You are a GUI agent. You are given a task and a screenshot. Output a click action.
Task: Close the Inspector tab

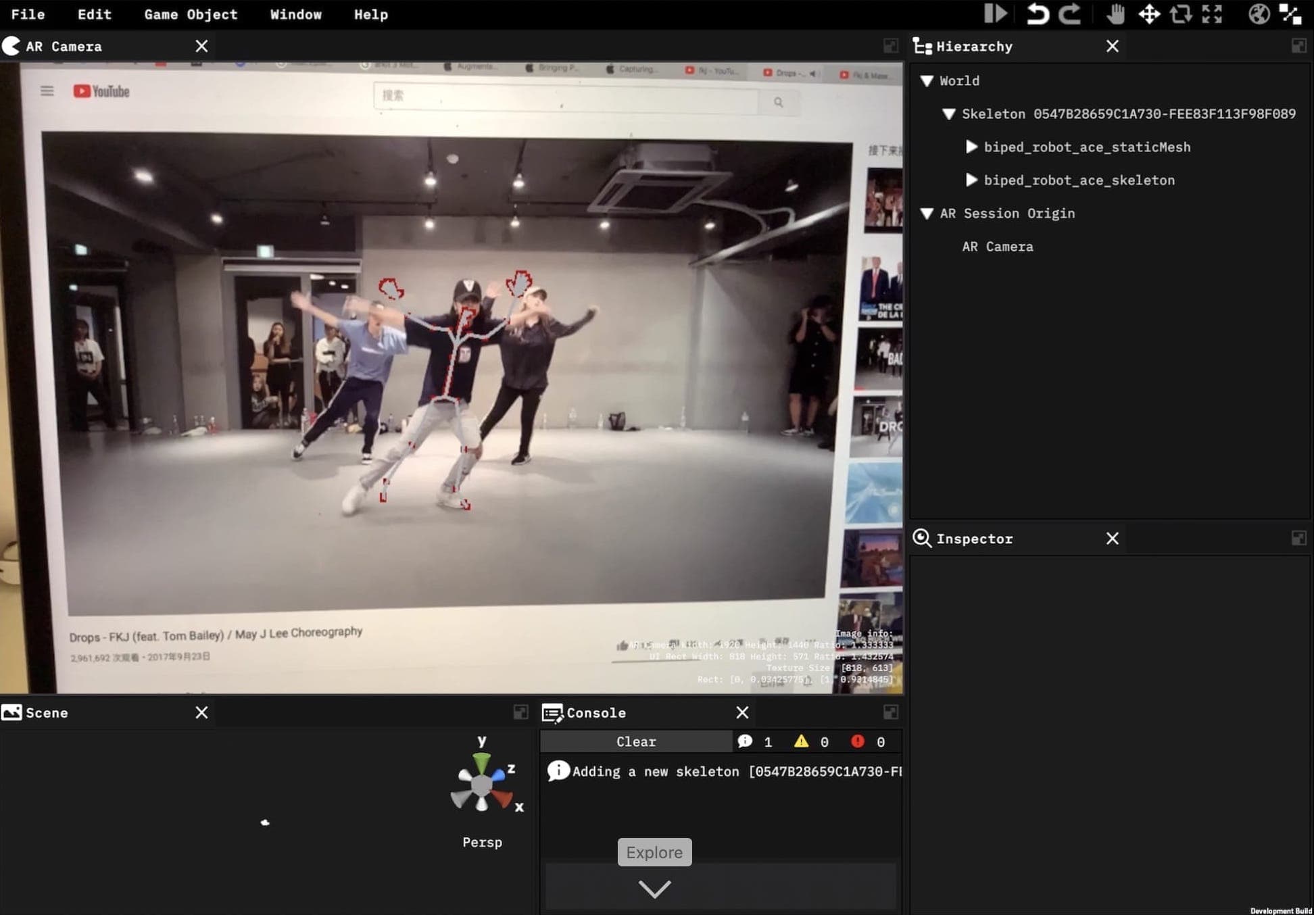[1112, 538]
